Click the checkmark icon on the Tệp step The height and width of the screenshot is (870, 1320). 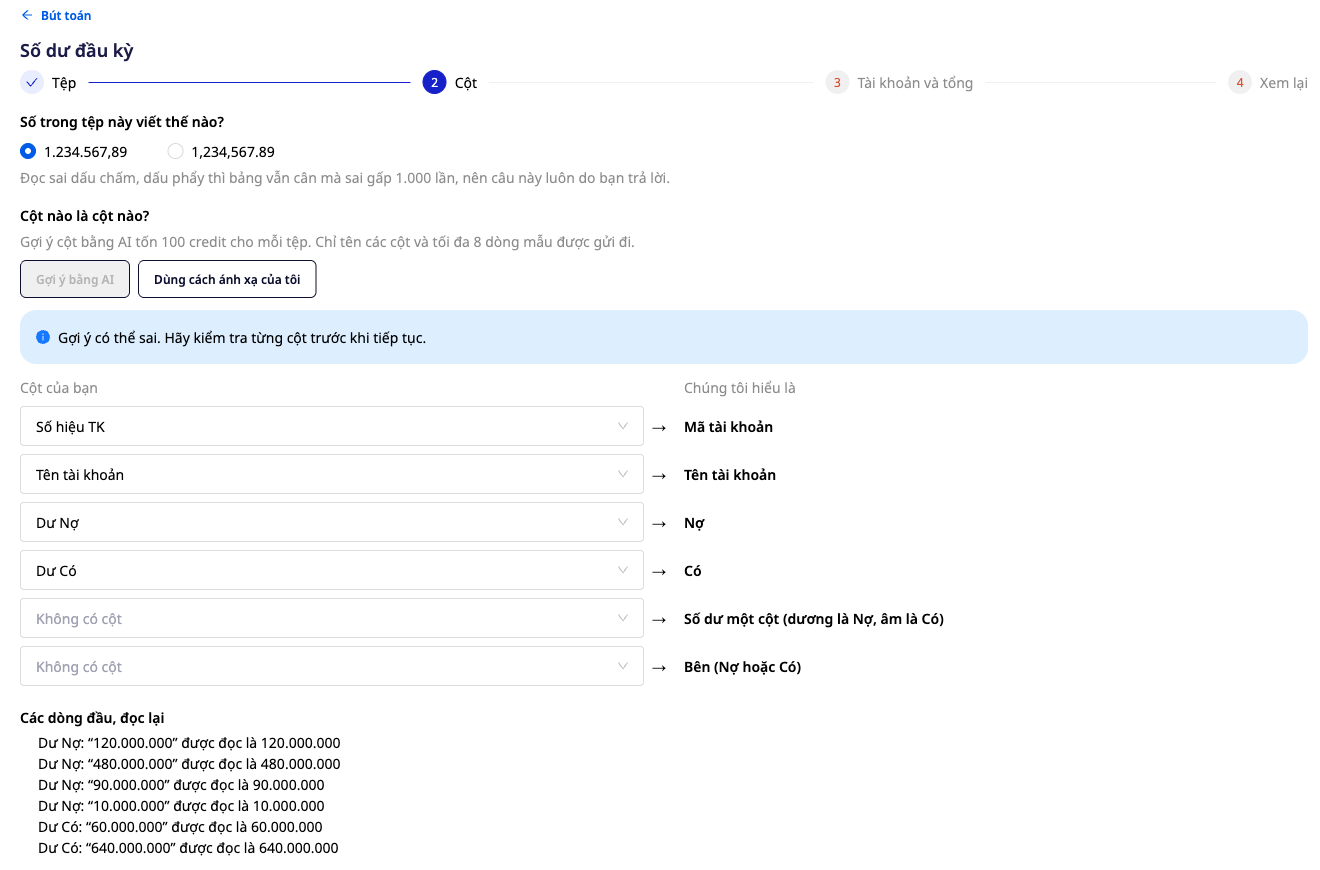point(32,82)
